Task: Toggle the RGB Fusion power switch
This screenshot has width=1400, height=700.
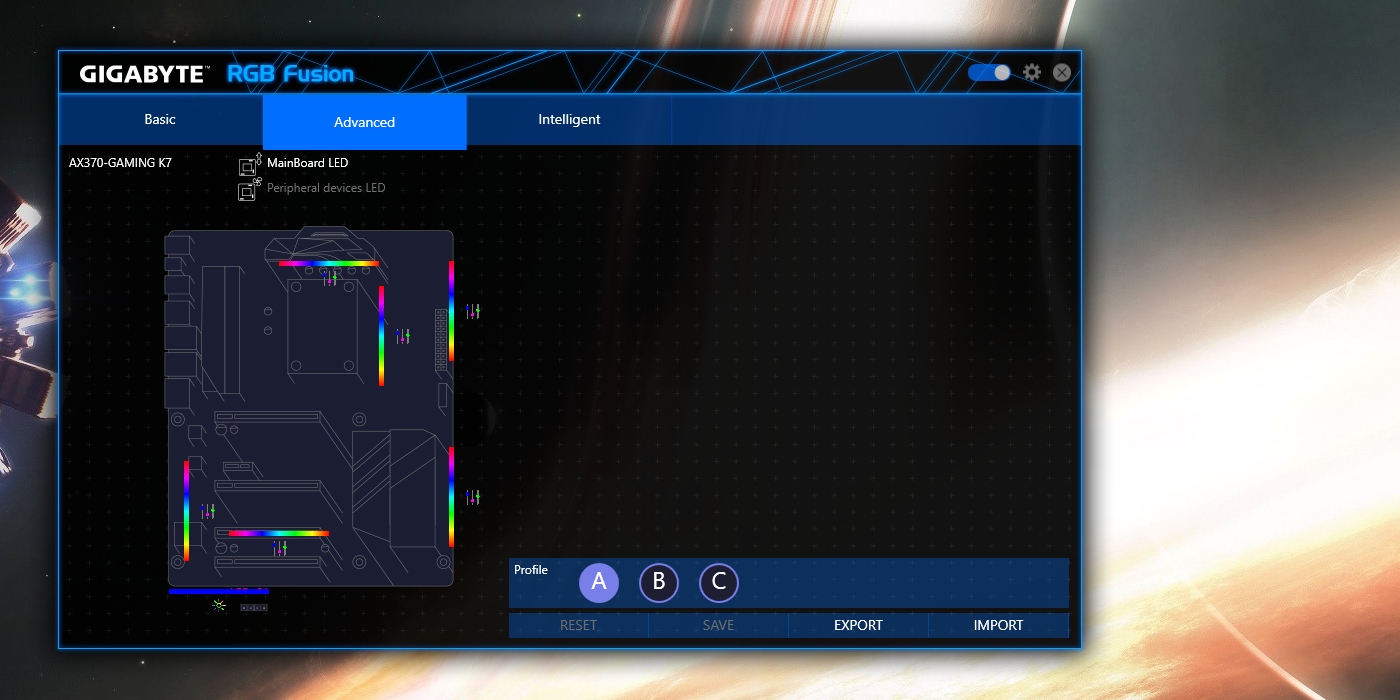Action: [x=989, y=73]
